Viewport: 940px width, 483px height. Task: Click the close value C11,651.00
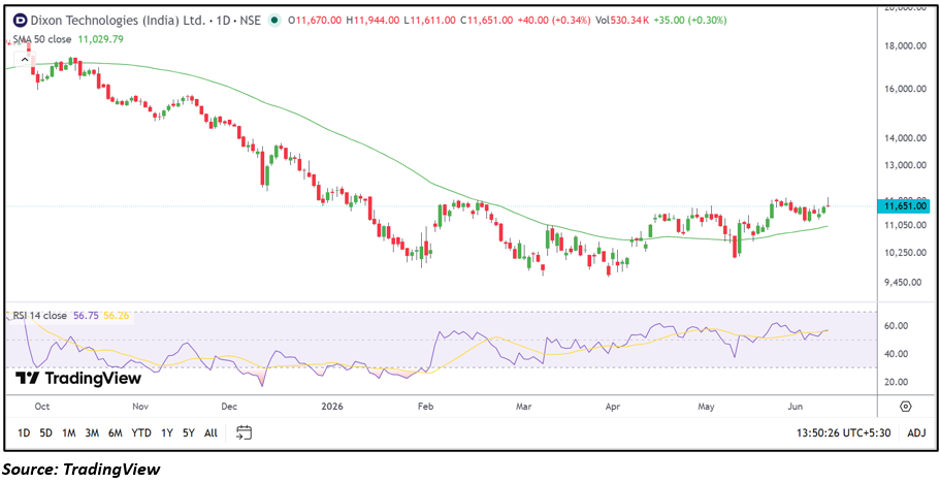pos(486,20)
